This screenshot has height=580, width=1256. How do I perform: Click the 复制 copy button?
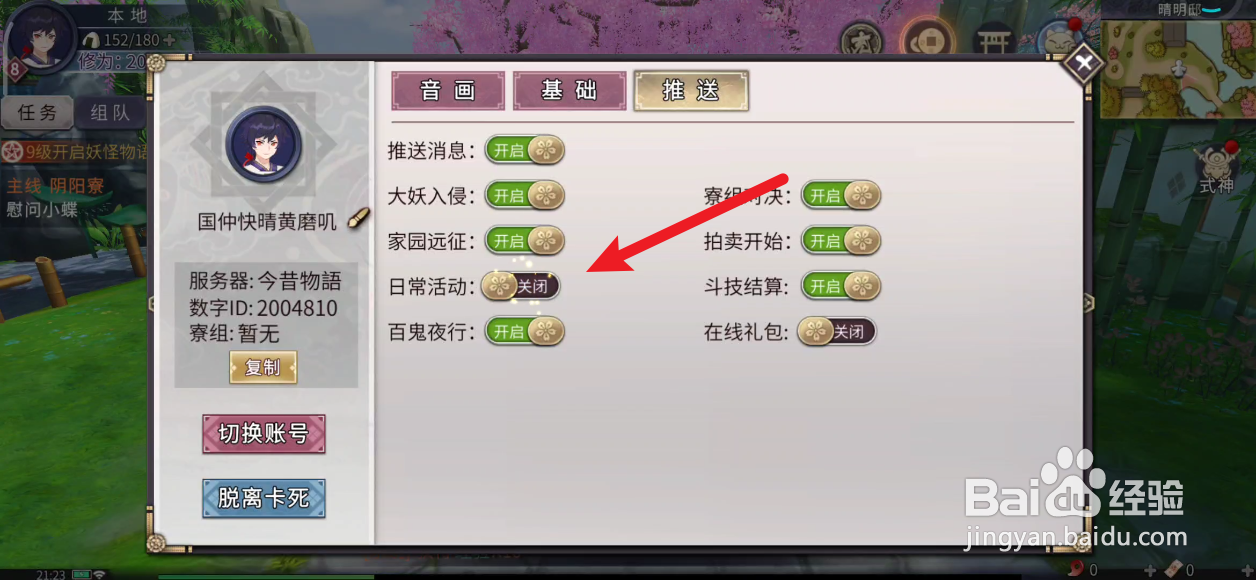263,367
